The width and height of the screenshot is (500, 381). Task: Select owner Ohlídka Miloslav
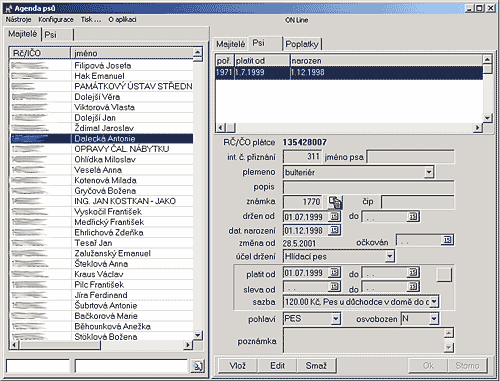point(102,159)
